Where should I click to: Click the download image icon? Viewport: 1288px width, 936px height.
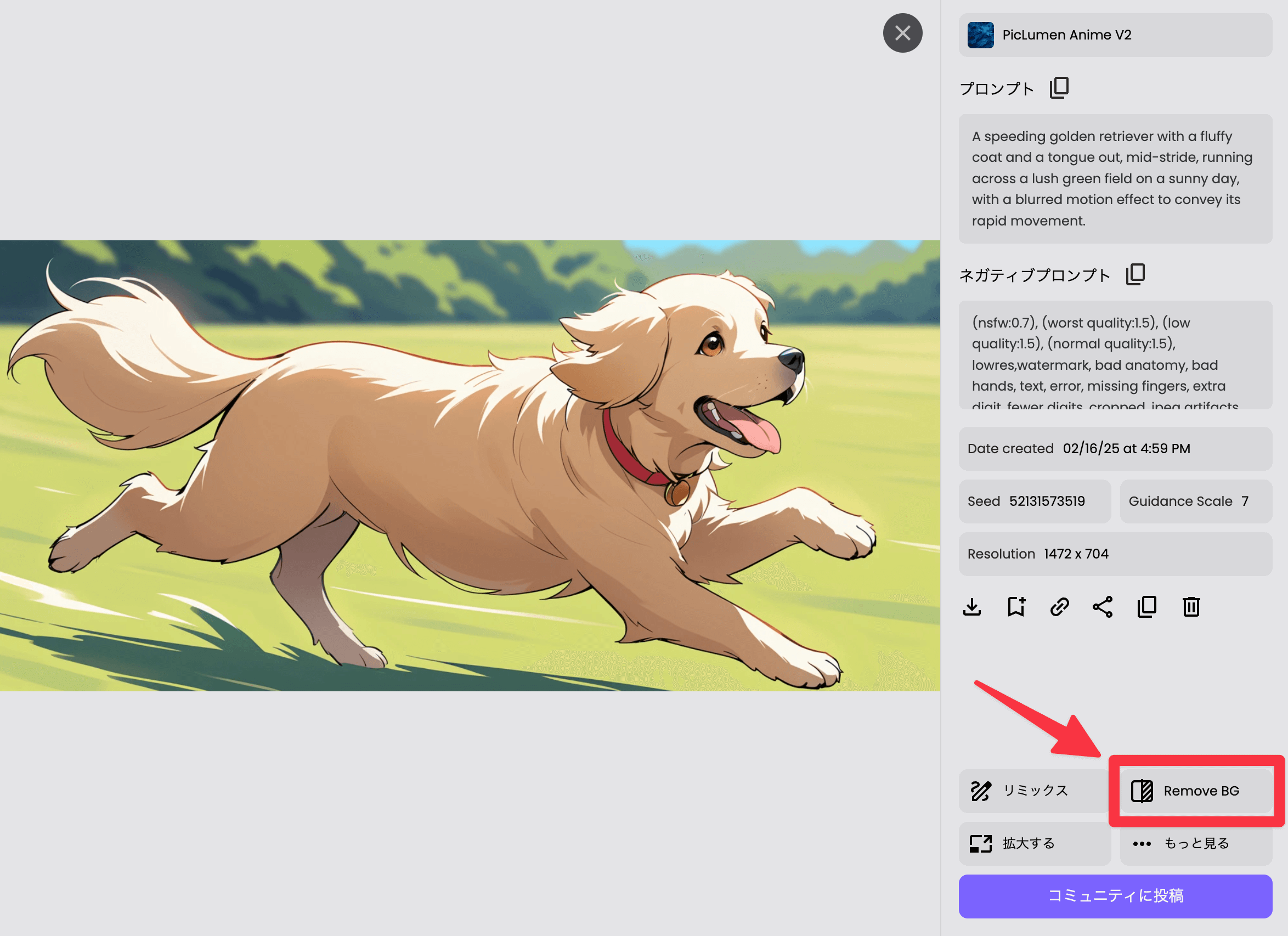click(971, 607)
